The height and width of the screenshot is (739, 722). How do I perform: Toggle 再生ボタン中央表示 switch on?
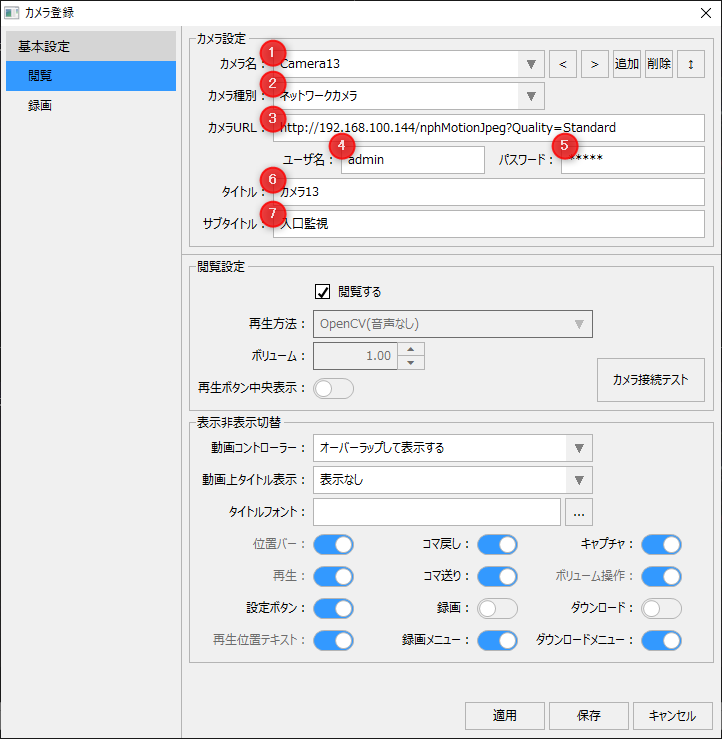click(334, 389)
